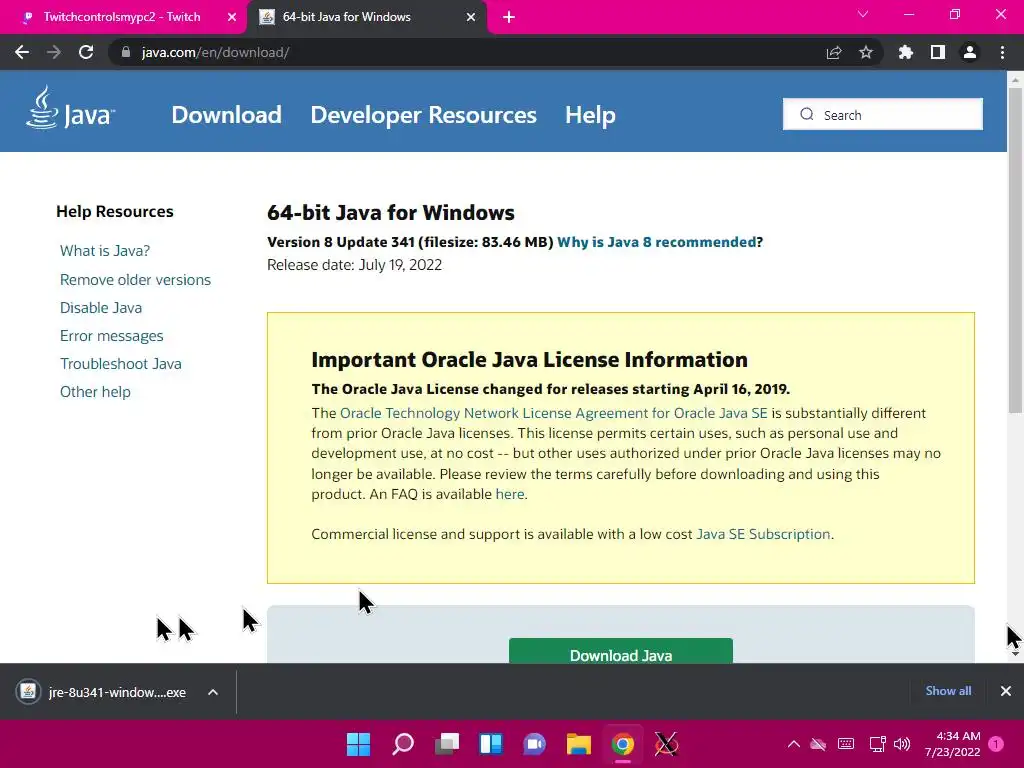This screenshot has height=768, width=1024.
Task: Open the tab search chevron
Action: click(863, 14)
